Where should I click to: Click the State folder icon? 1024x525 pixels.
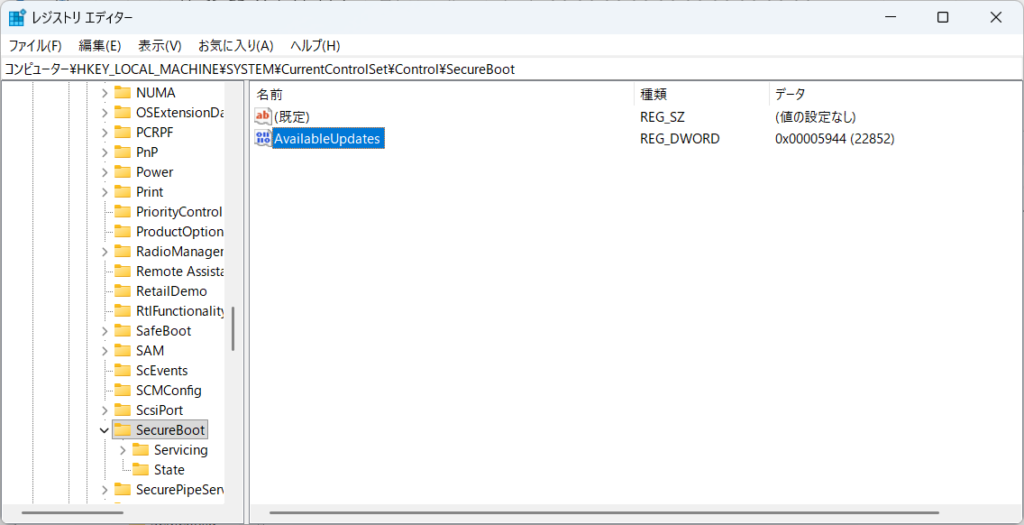click(140, 470)
